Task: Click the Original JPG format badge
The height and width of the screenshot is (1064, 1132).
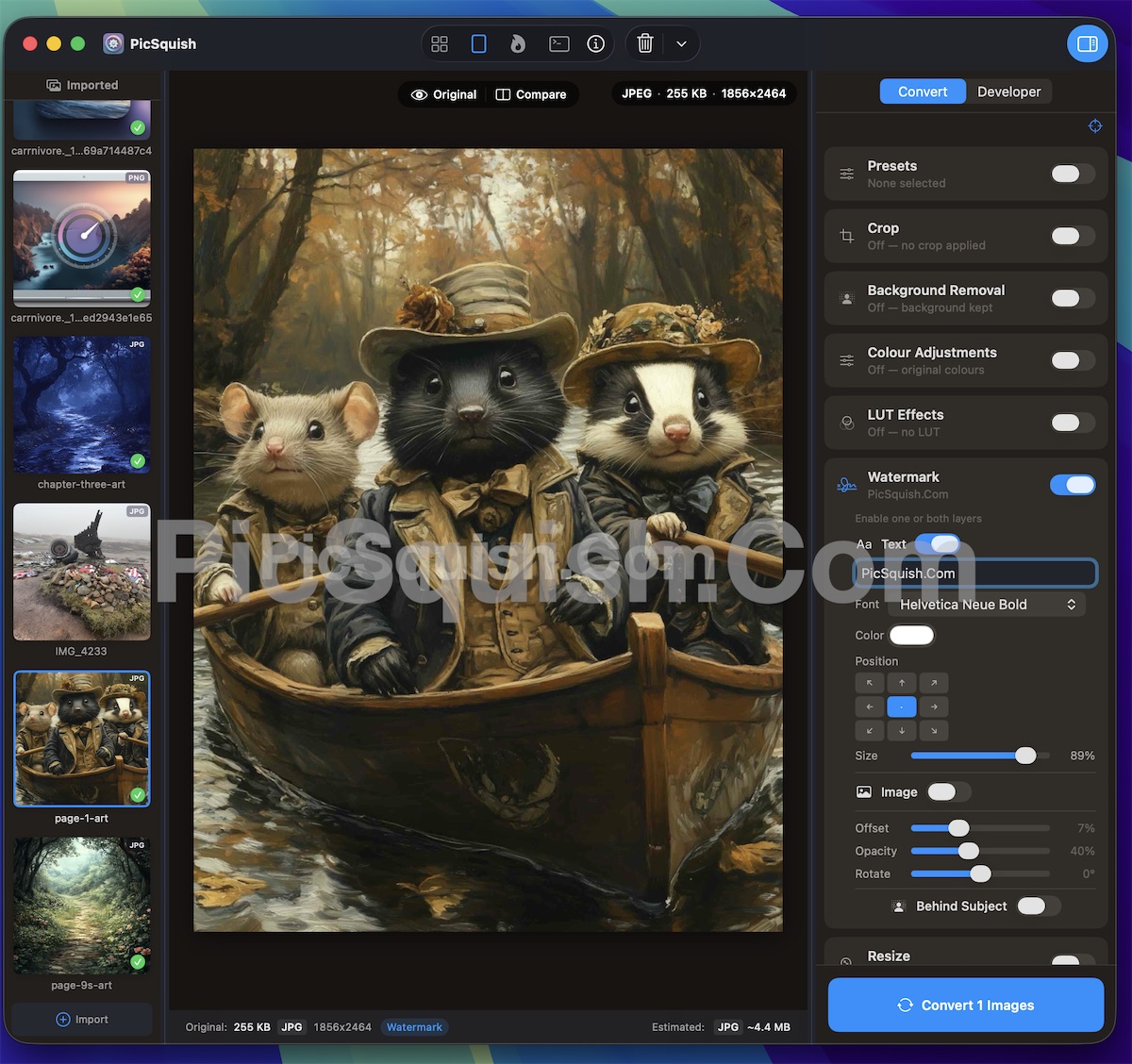Action: 292,1027
